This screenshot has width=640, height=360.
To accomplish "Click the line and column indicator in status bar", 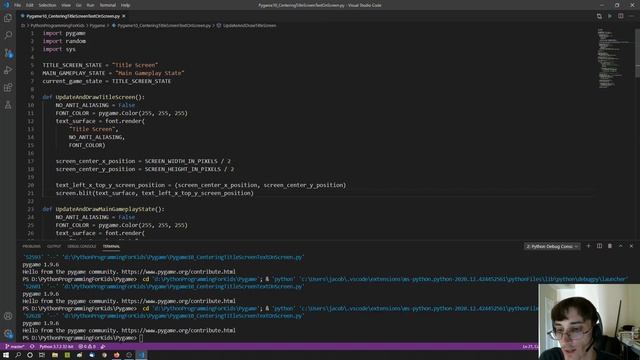I will click(530, 347).
